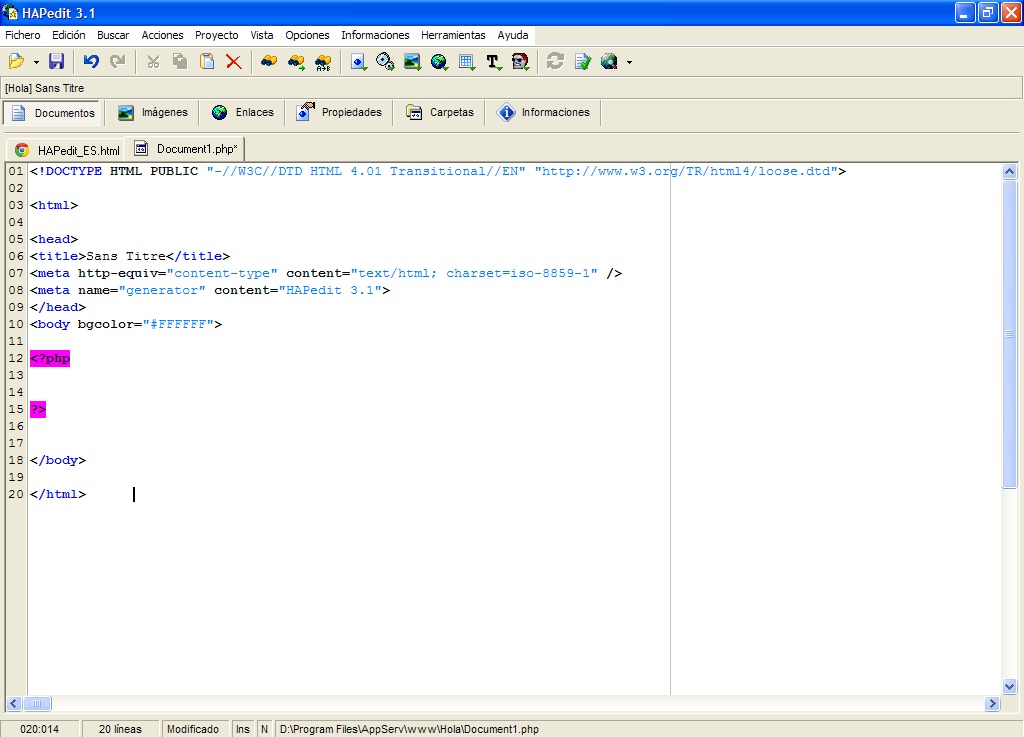
Task: Undo the last change
Action: click(x=90, y=61)
